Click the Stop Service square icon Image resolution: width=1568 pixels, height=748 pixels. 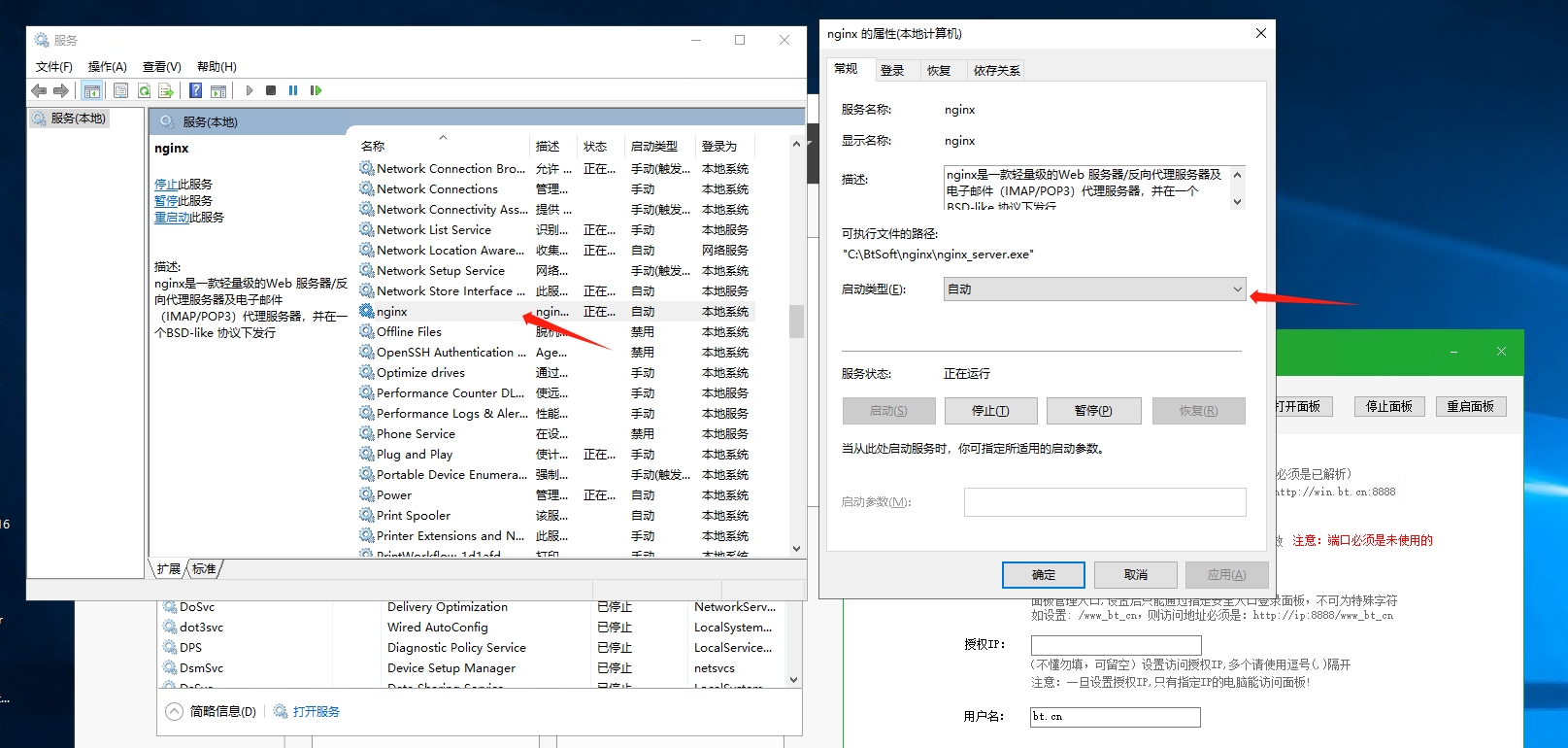click(271, 90)
